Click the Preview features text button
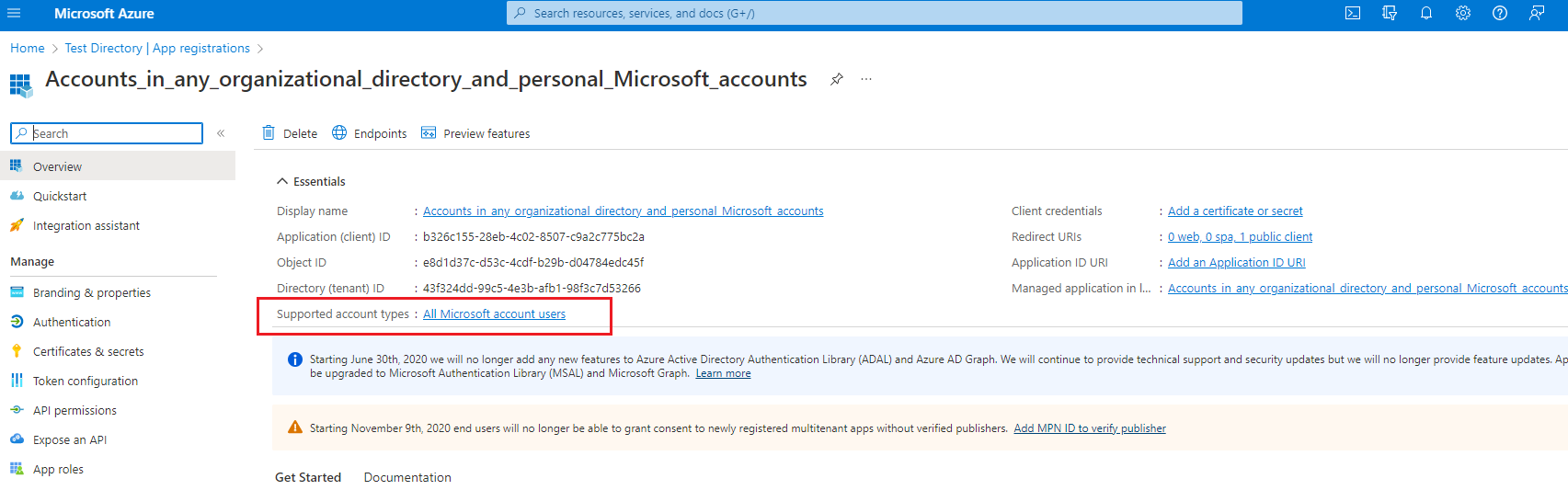1568x490 pixels. click(x=486, y=133)
